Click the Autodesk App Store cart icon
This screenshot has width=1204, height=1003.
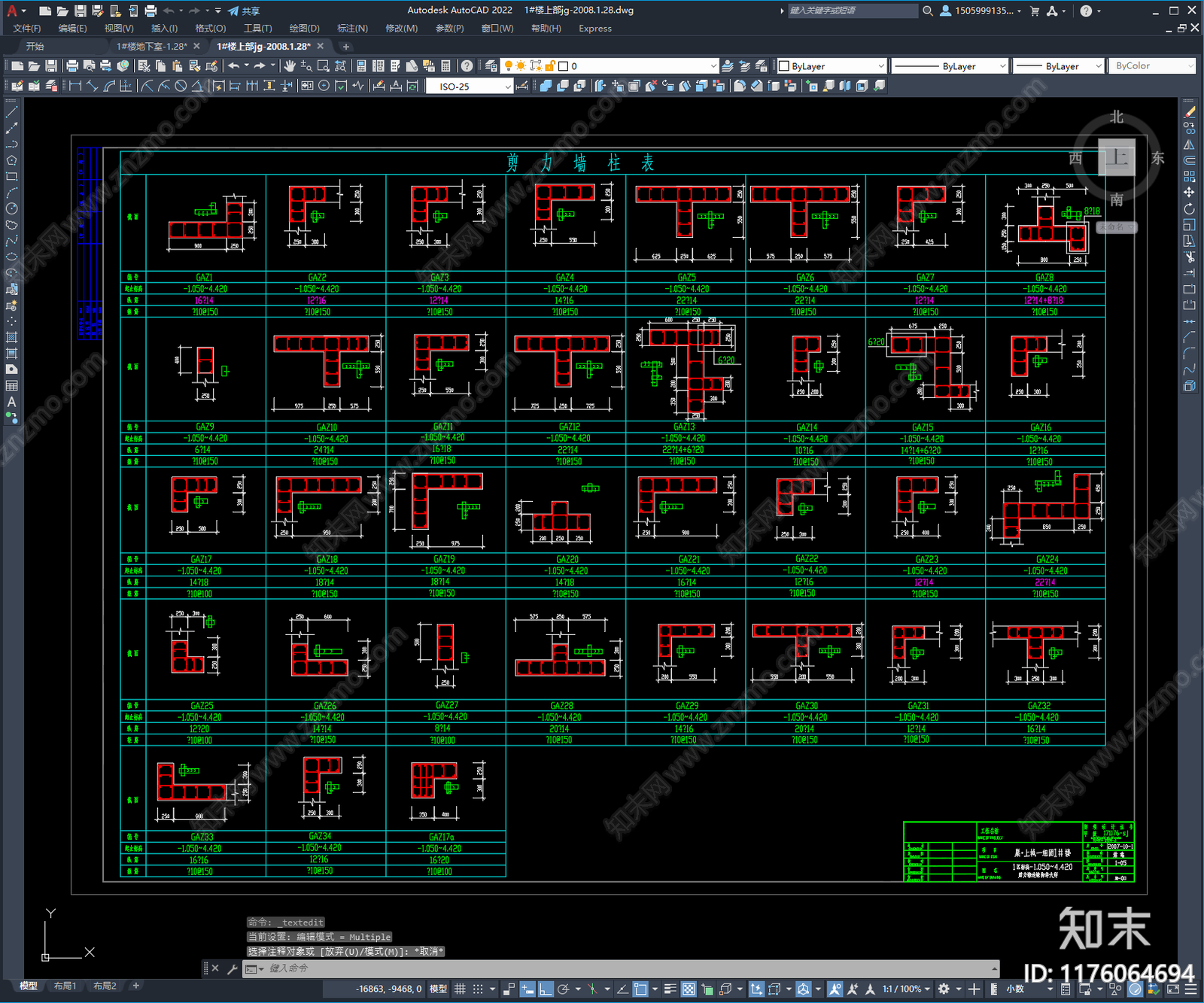(1035, 11)
